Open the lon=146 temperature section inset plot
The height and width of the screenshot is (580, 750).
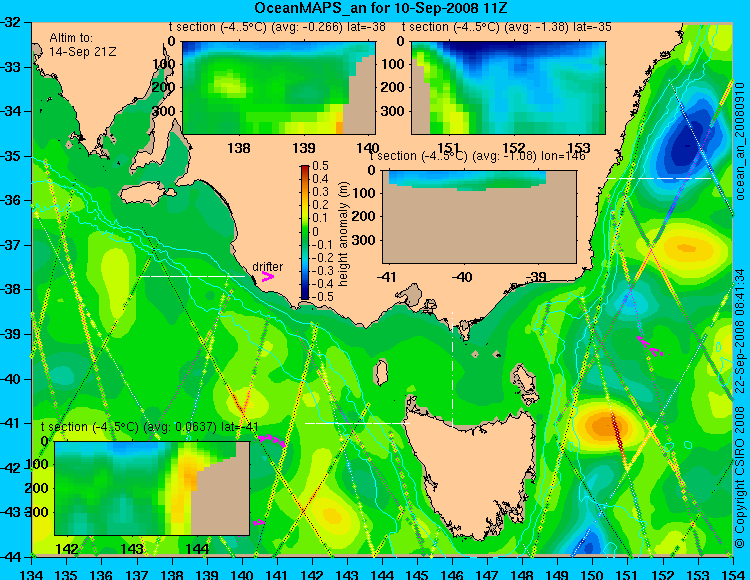click(479, 217)
